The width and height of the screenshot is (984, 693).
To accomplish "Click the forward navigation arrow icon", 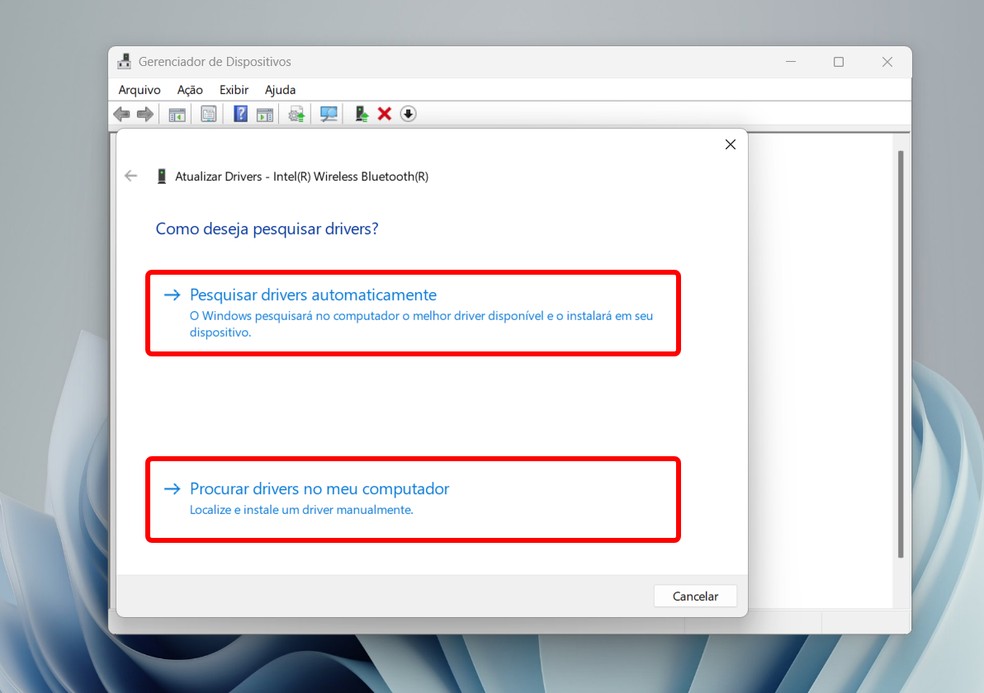I will click(144, 113).
